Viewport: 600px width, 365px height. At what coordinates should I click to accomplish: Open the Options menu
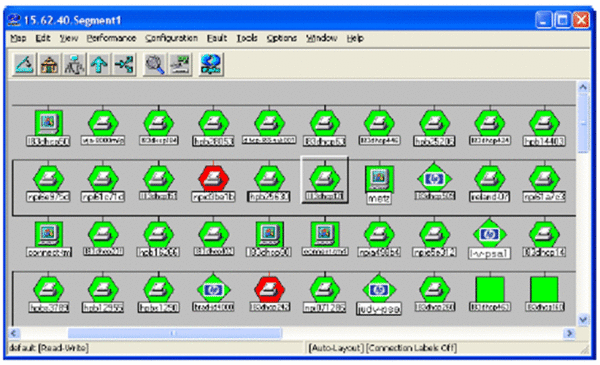pyautogui.click(x=282, y=38)
